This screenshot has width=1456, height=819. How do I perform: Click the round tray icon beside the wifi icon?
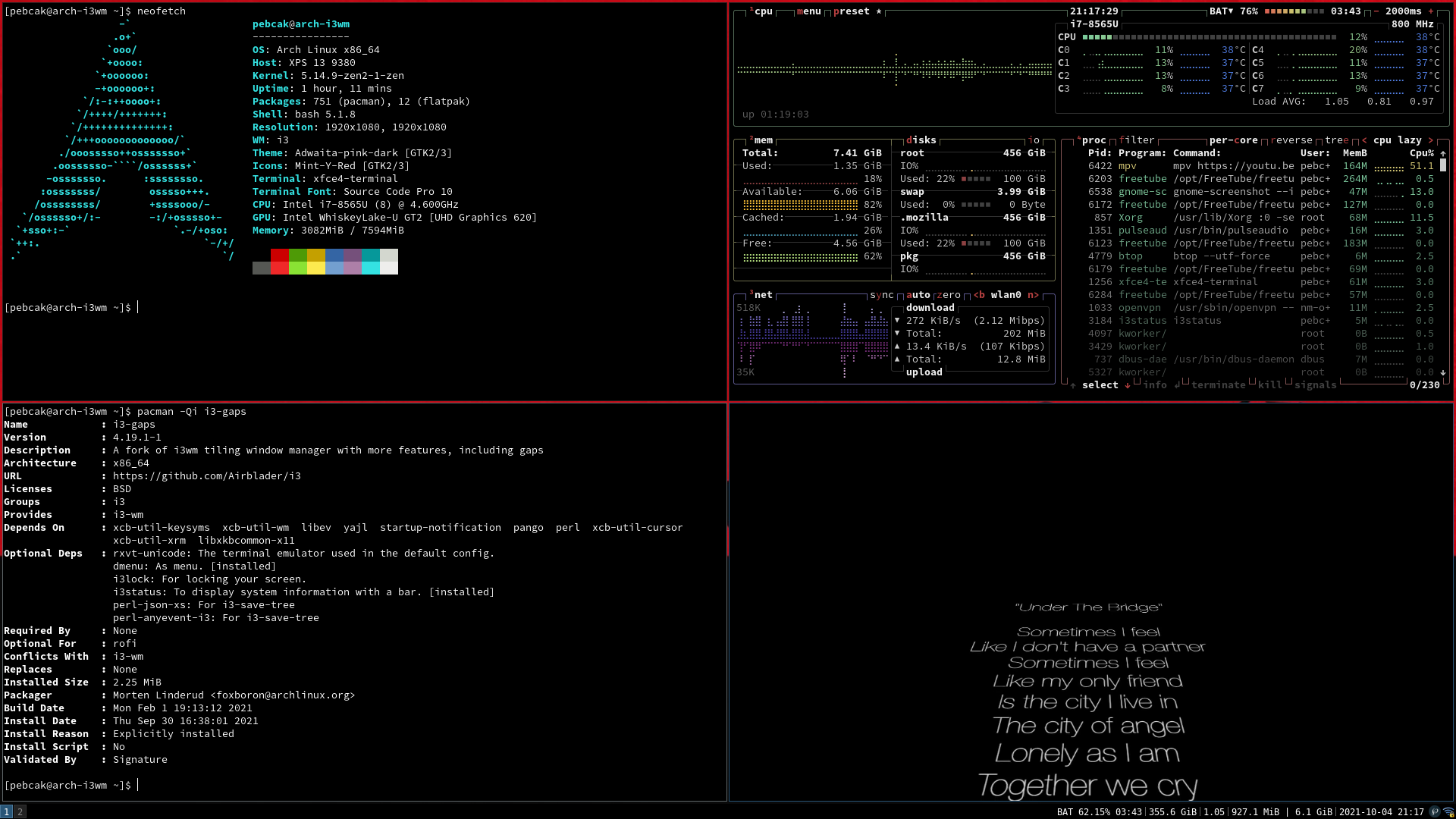pos(1434,811)
